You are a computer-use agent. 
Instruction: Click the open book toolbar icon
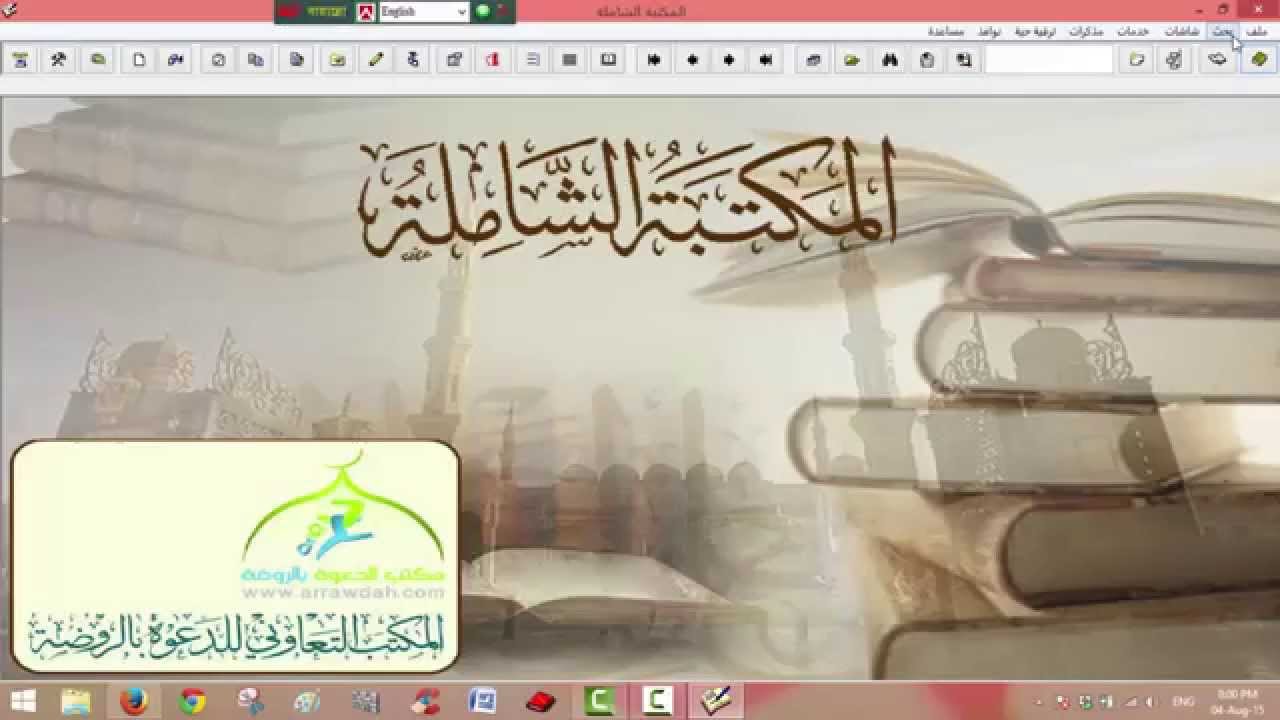click(608, 60)
